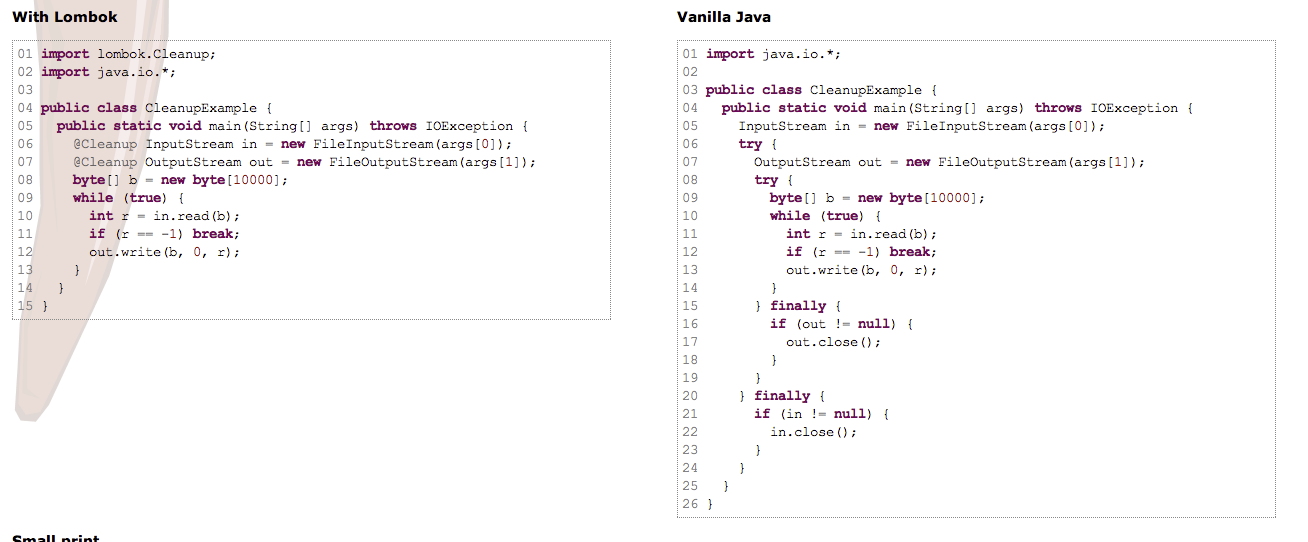The image size is (1308, 542).
Task: Click the "InputStream in = new FileInputStream" line in Vanilla Java
Action: pos(921,126)
